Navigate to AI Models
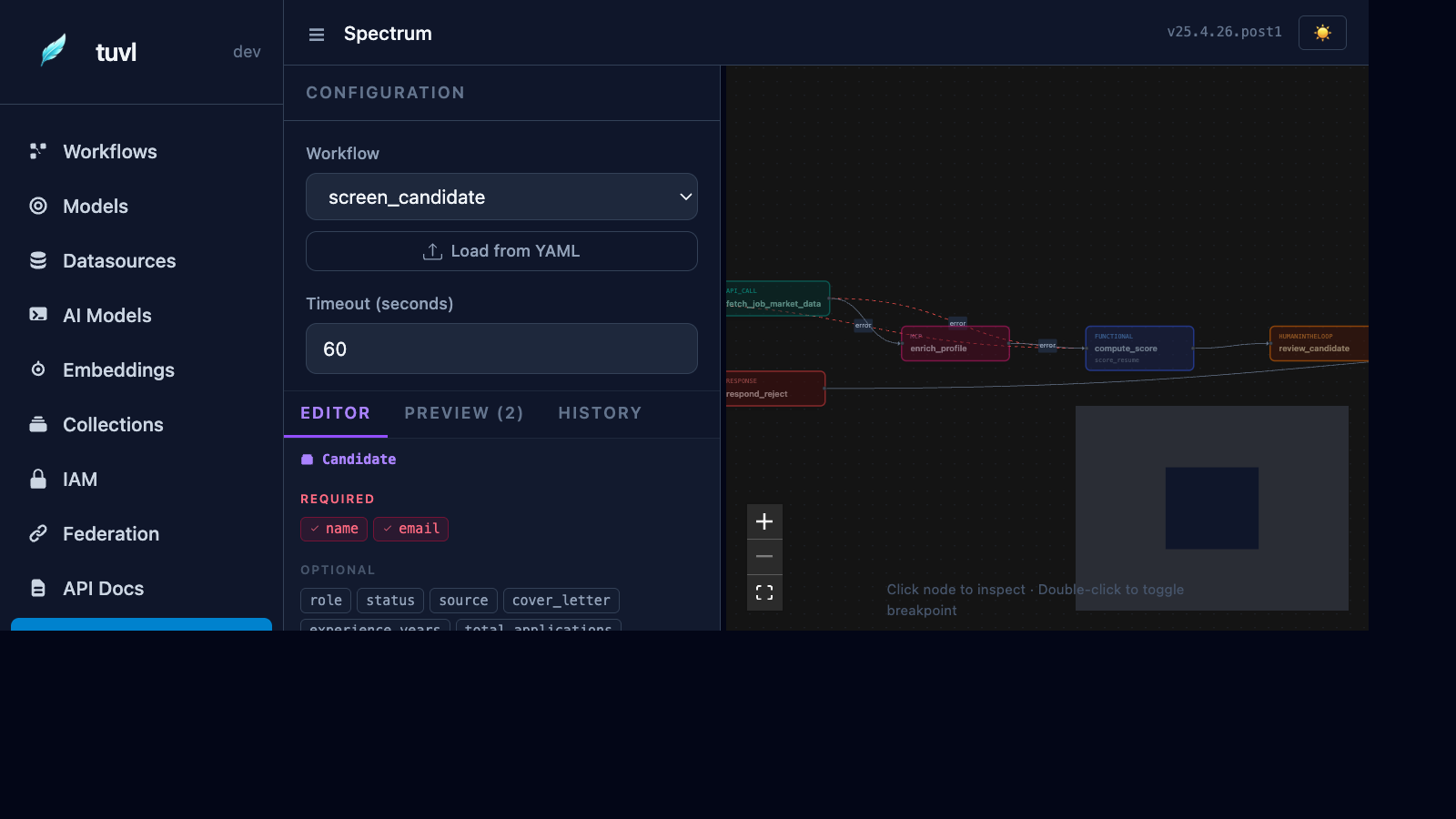Image resolution: width=1456 pixels, height=819 pixels. (x=107, y=316)
